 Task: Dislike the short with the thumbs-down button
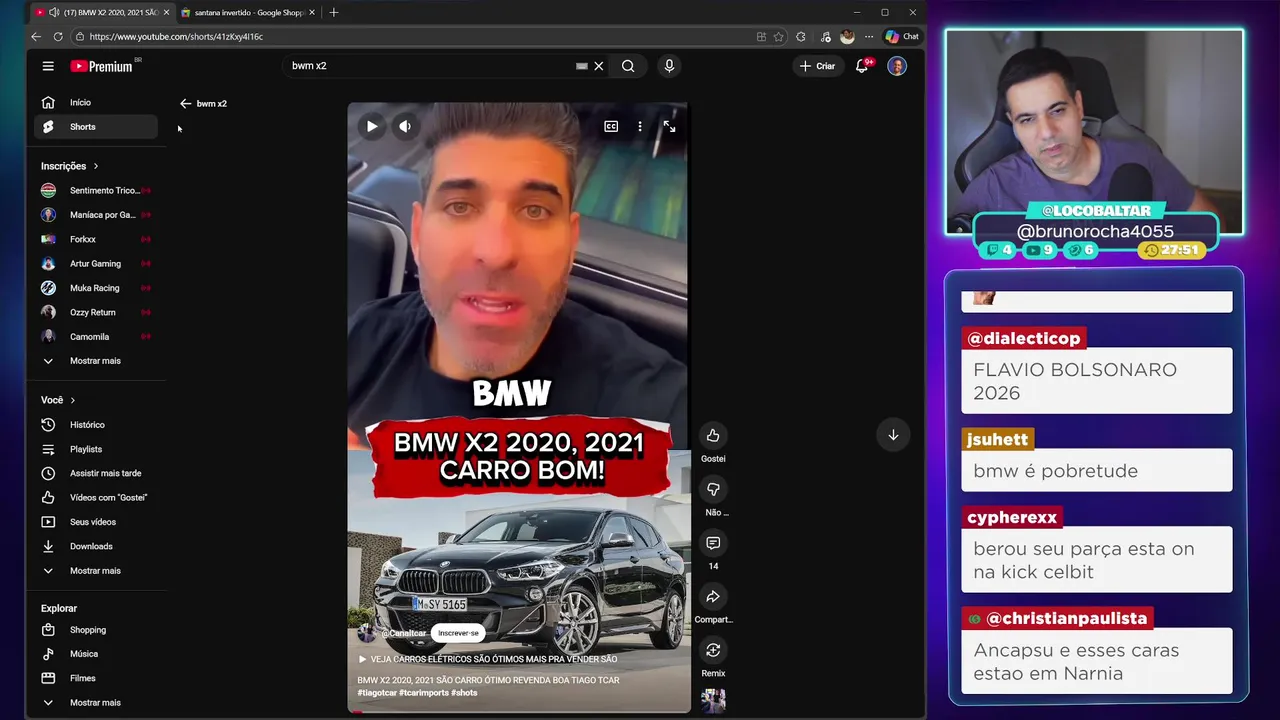click(x=713, y=489)
